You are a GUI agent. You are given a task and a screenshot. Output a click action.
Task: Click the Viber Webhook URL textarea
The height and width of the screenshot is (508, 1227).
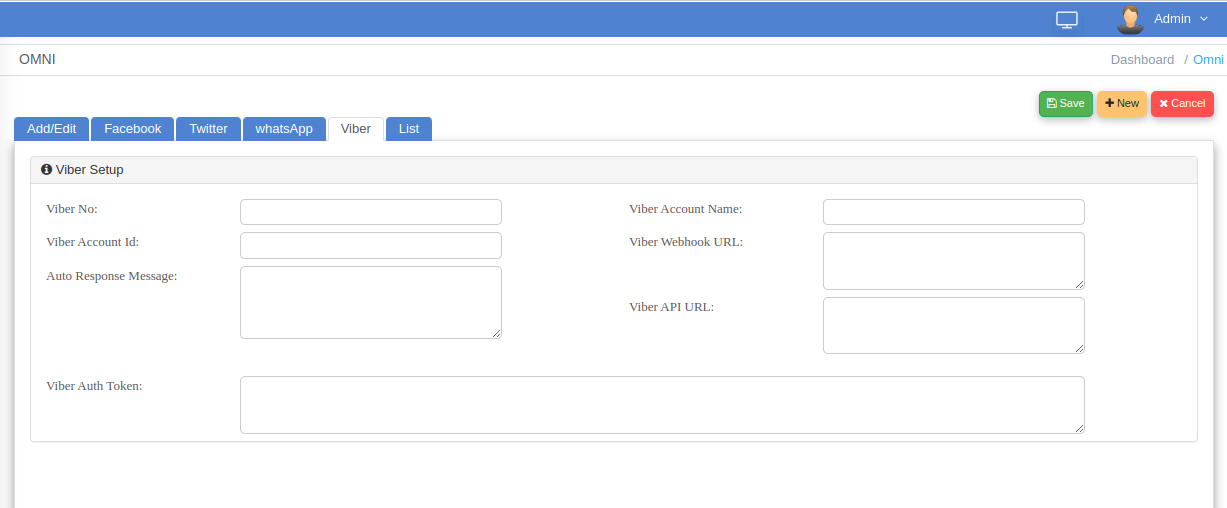click(953, 261)
